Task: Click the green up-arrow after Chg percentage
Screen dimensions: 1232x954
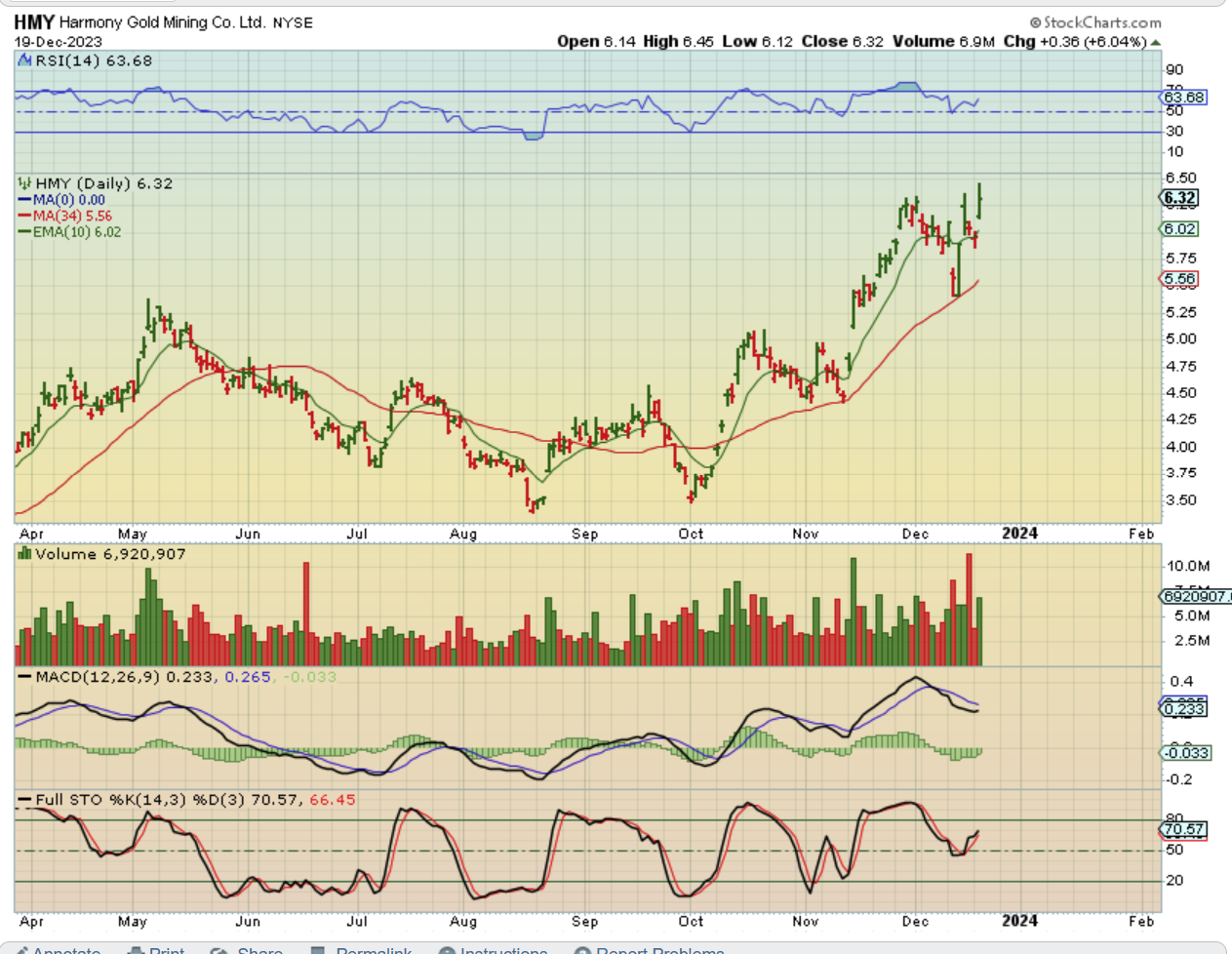Action: click(x=1156, y=42)
